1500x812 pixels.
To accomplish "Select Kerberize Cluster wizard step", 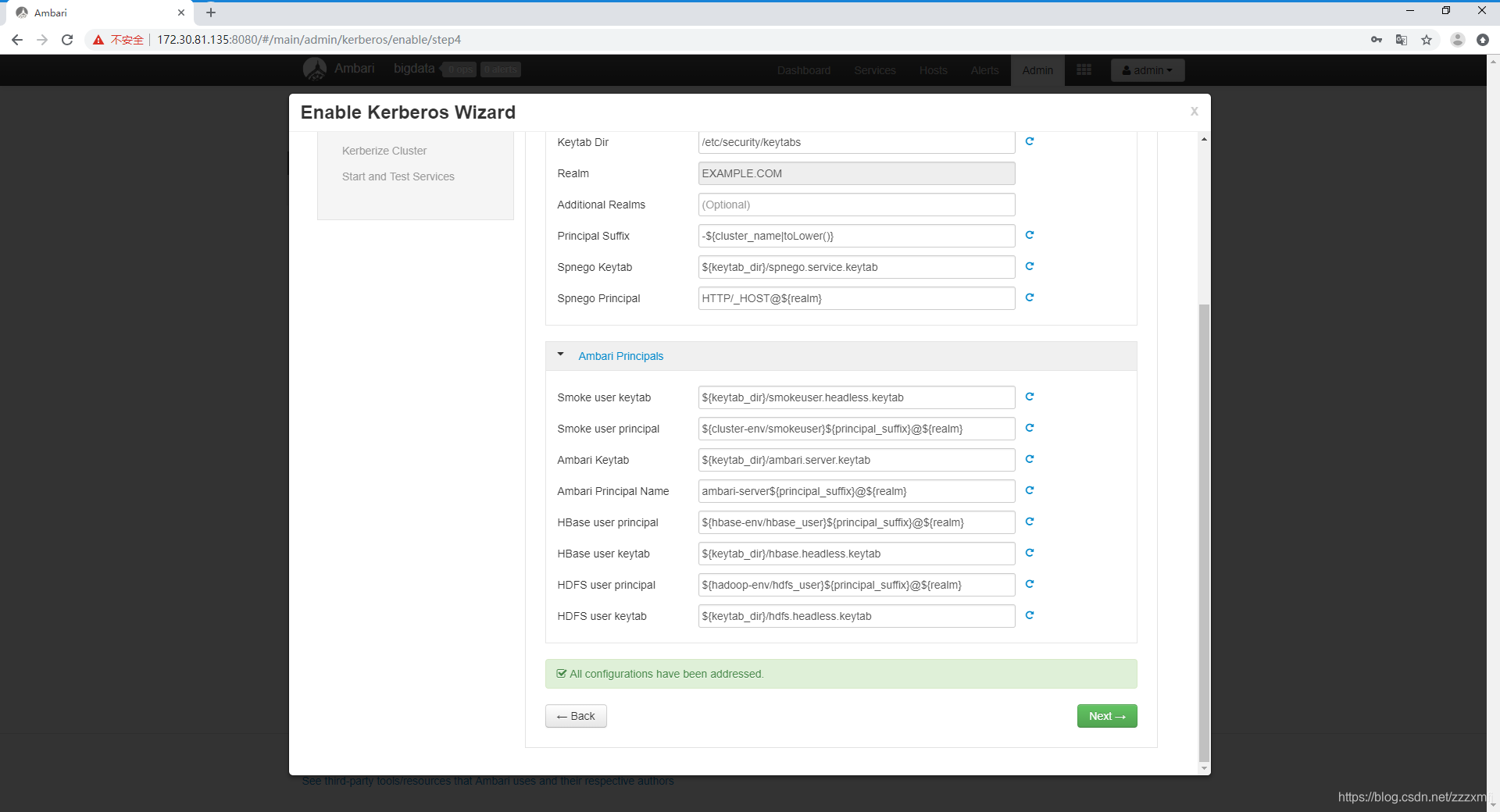I will point(384,151).
